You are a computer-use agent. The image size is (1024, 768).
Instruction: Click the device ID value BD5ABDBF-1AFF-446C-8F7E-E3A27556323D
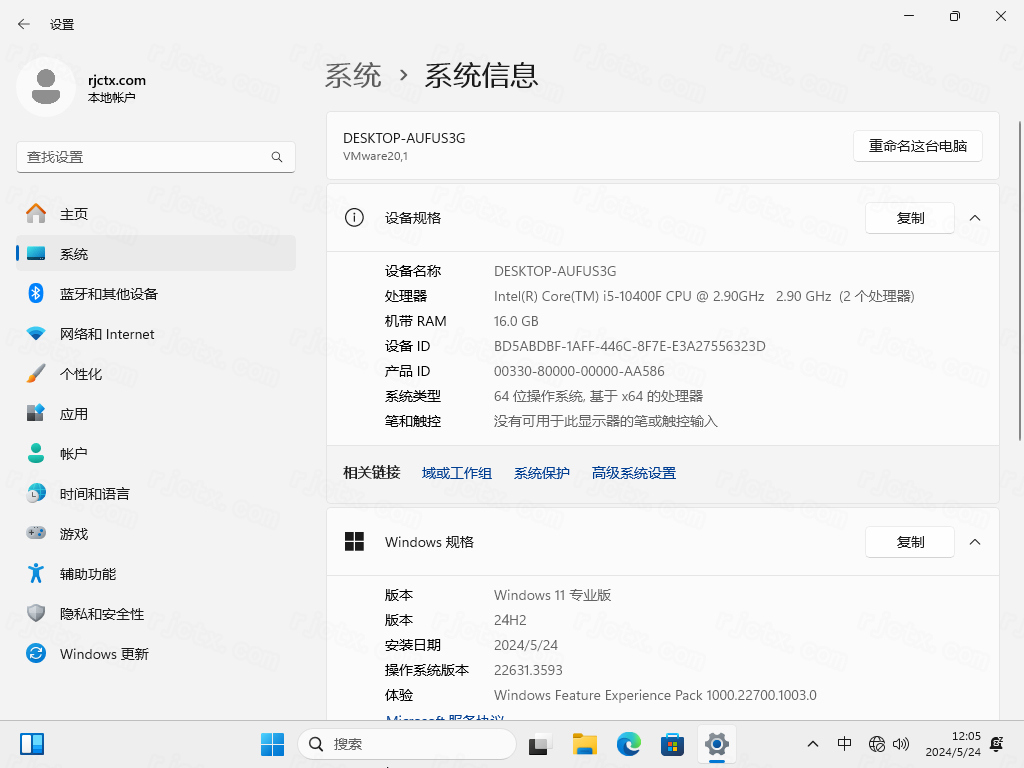[x=630, y=346]
